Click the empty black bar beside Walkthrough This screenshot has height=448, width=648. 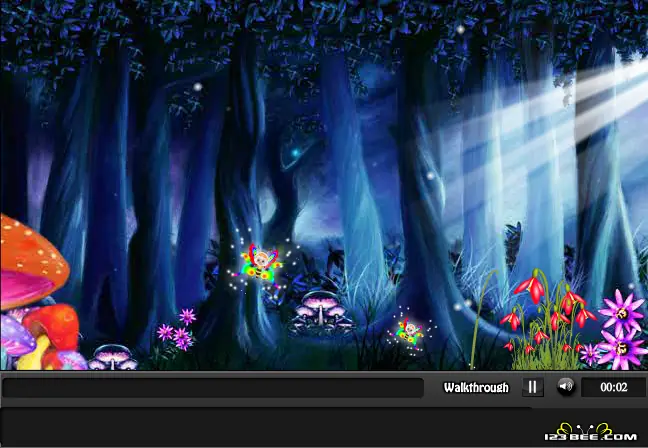[x=213, y=388]
